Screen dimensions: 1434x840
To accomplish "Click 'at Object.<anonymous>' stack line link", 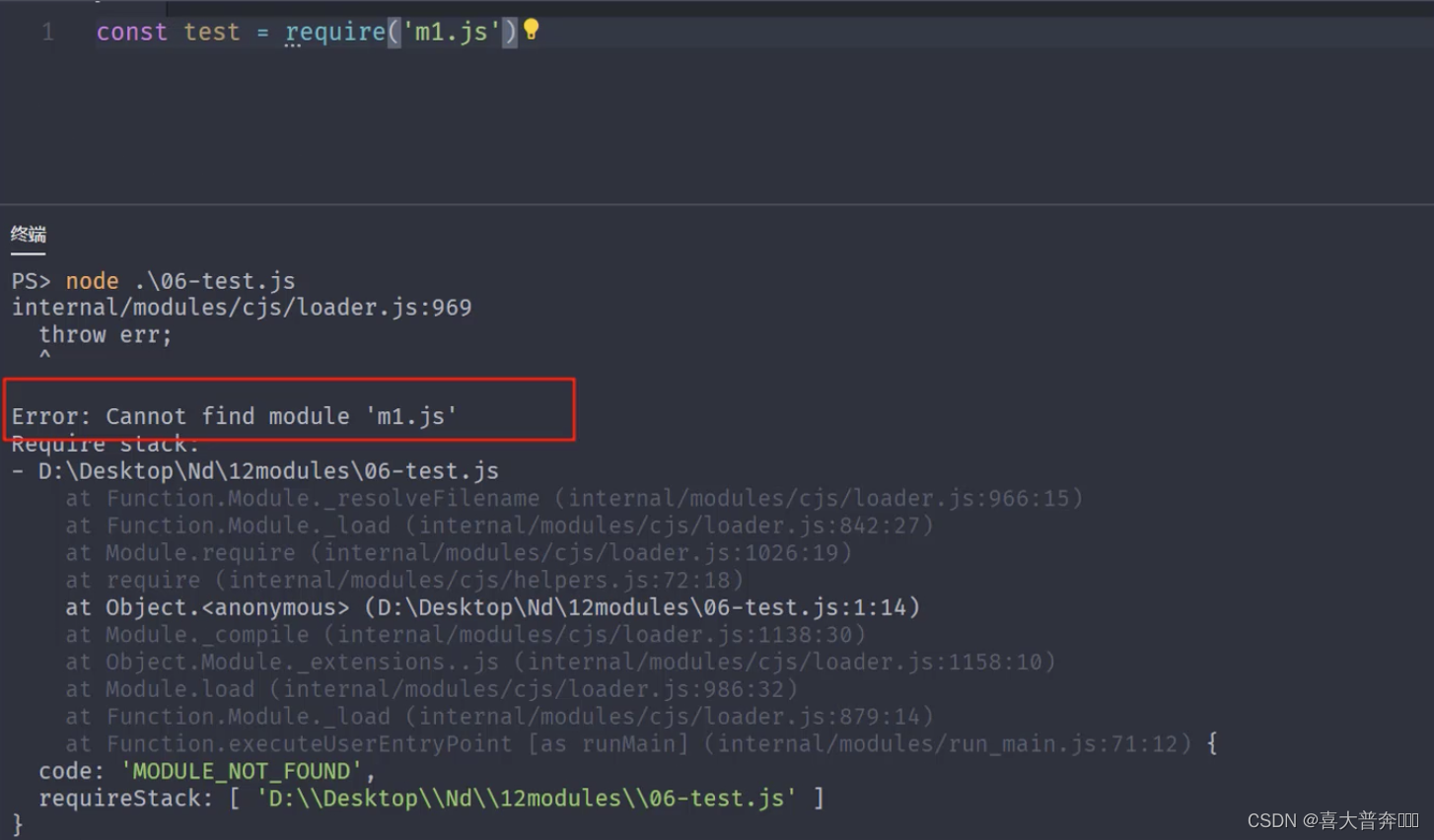I will click(x=492, y=607).
